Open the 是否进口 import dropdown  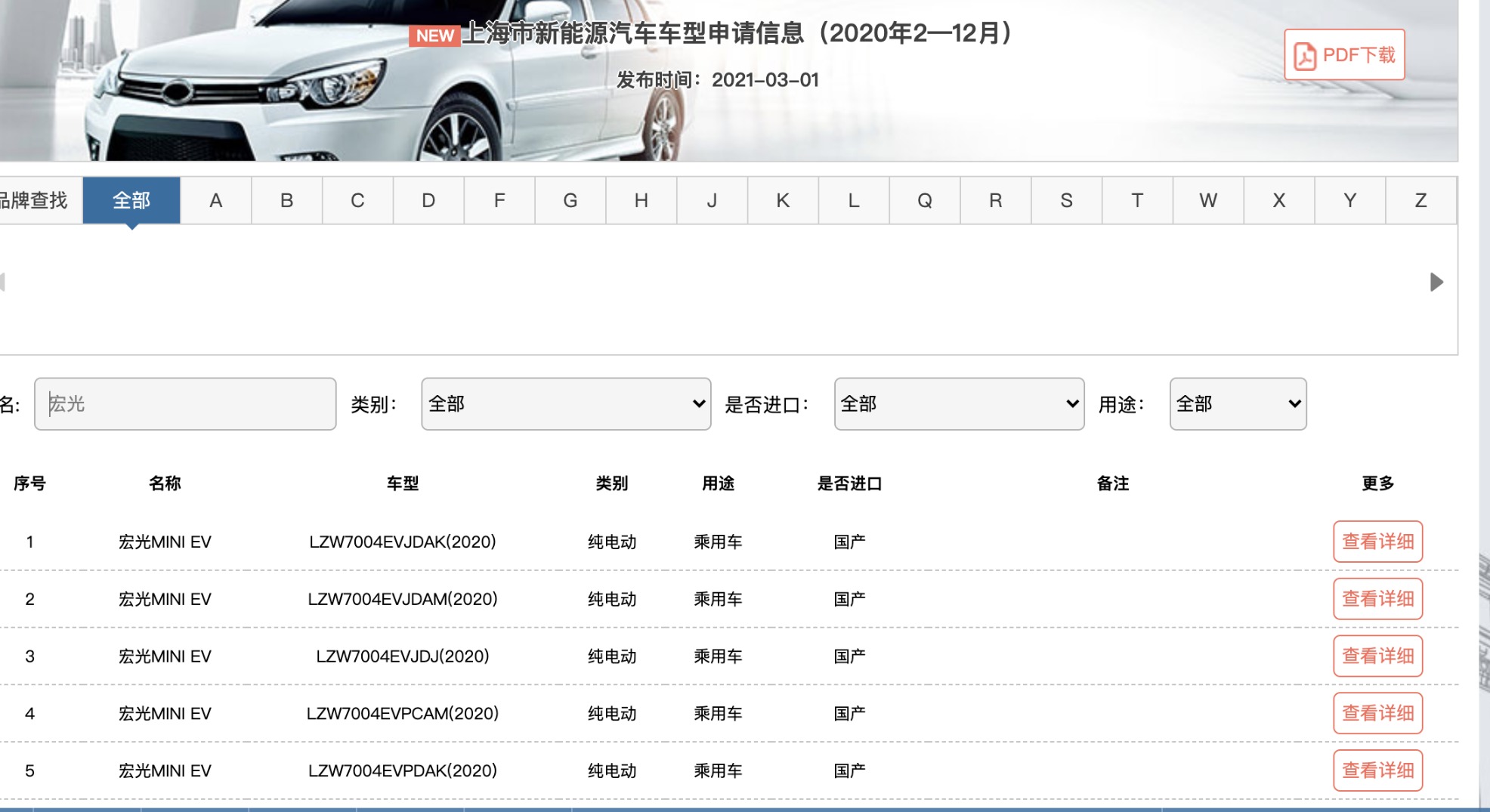point(959,404)
